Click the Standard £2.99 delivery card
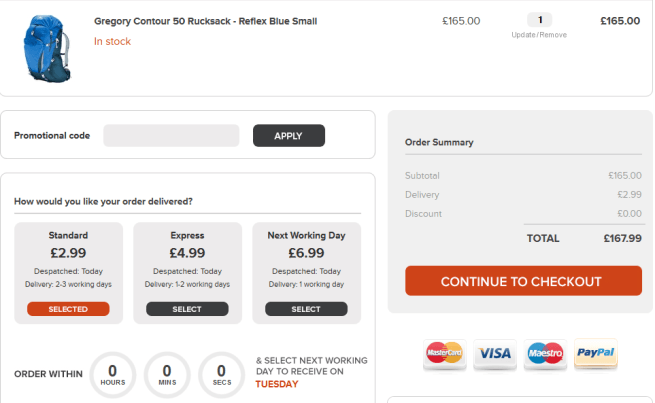Image resolution: width=655 pixels, height=403 pixels. [69, 273]
